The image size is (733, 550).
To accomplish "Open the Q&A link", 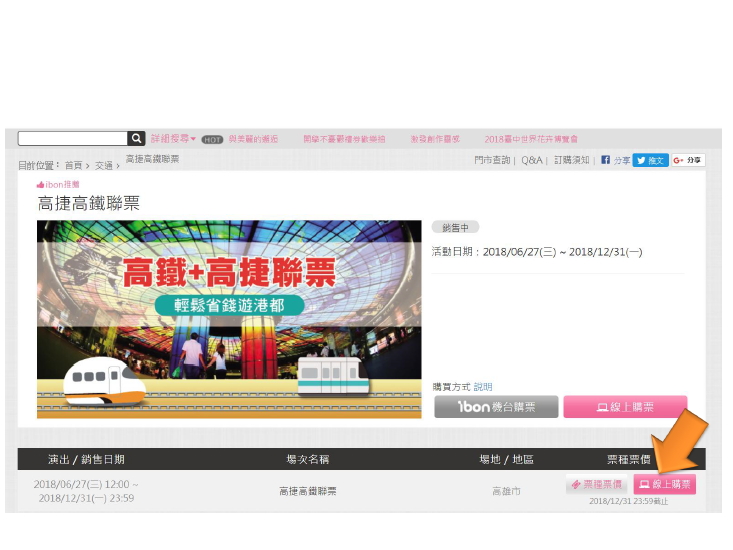I will pyautogui.click(x=531, y=160).
